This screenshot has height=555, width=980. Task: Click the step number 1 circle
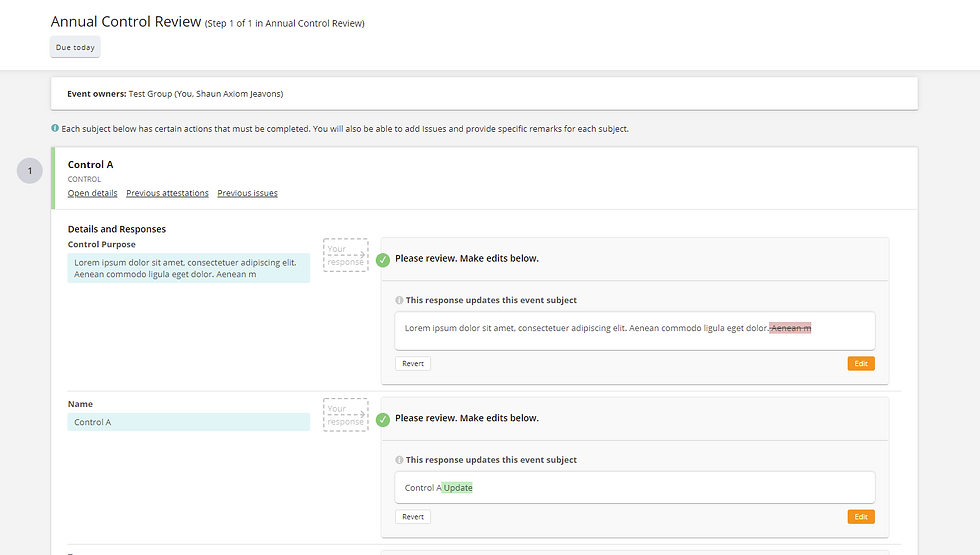point(29,171)
